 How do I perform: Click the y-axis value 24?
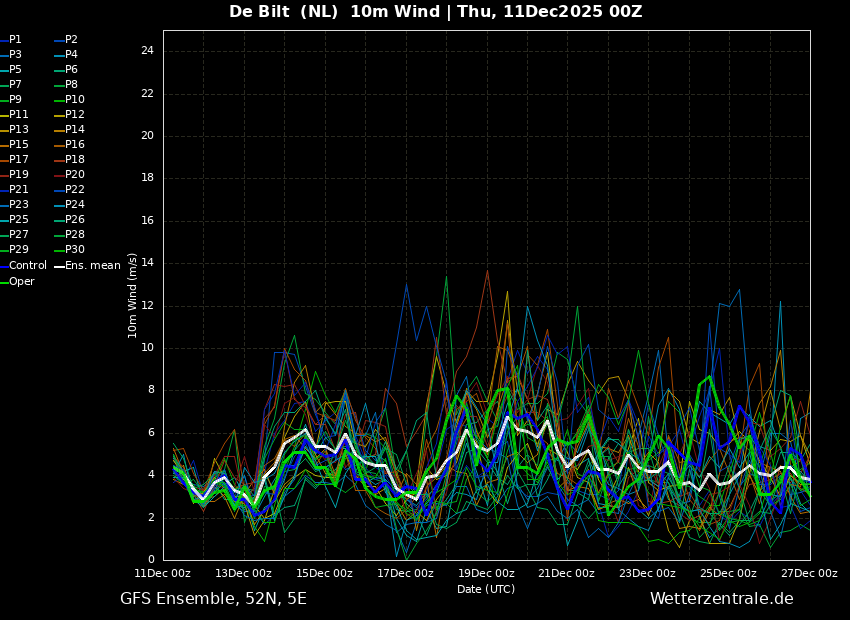click(x=147, y=51)
